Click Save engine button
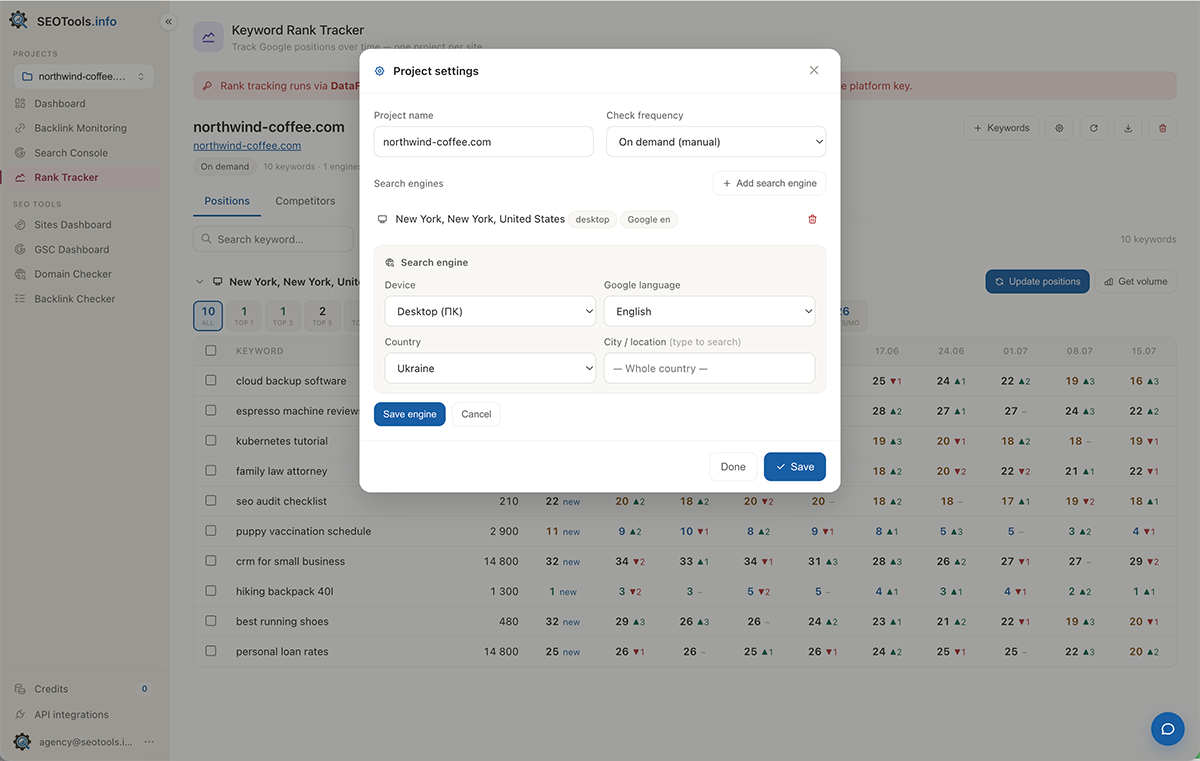Screen dimensions: 1200x761 (x=410, y=414)
